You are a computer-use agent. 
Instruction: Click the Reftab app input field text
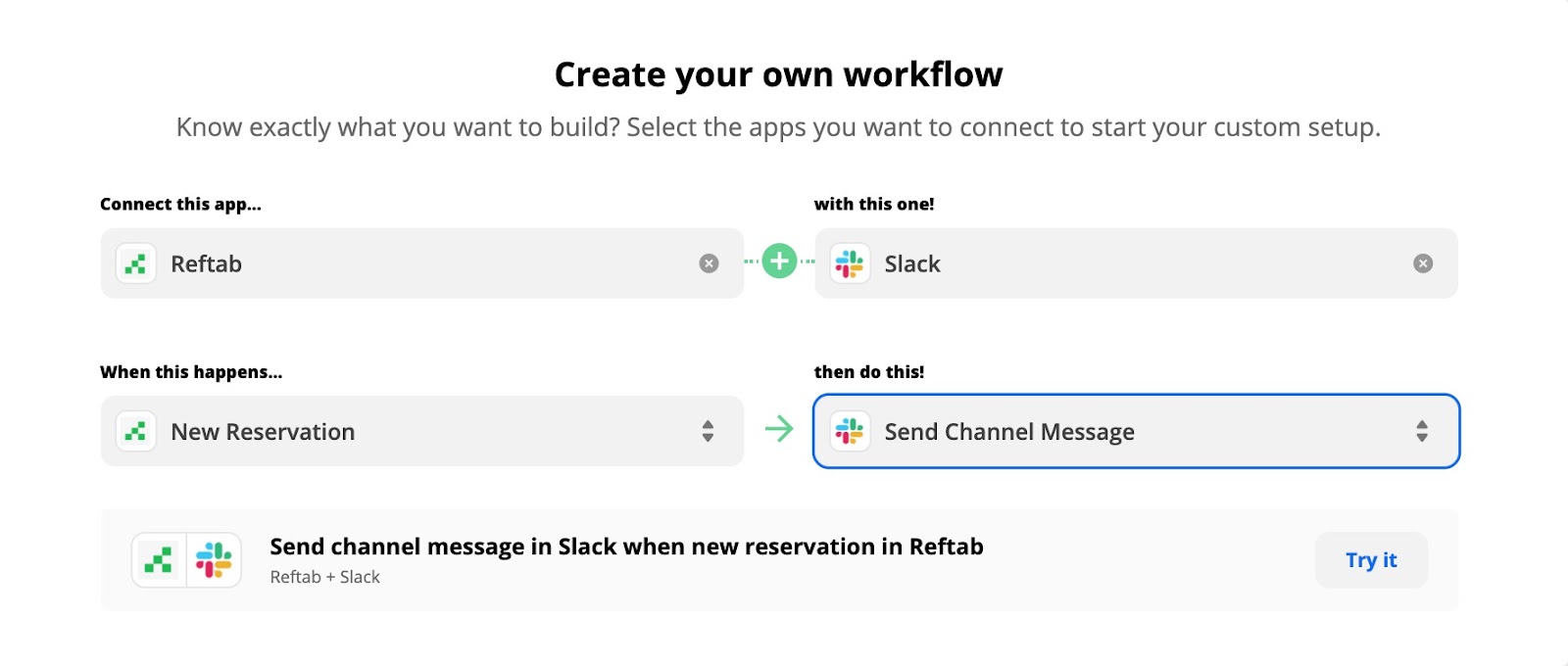pos(206,263)
